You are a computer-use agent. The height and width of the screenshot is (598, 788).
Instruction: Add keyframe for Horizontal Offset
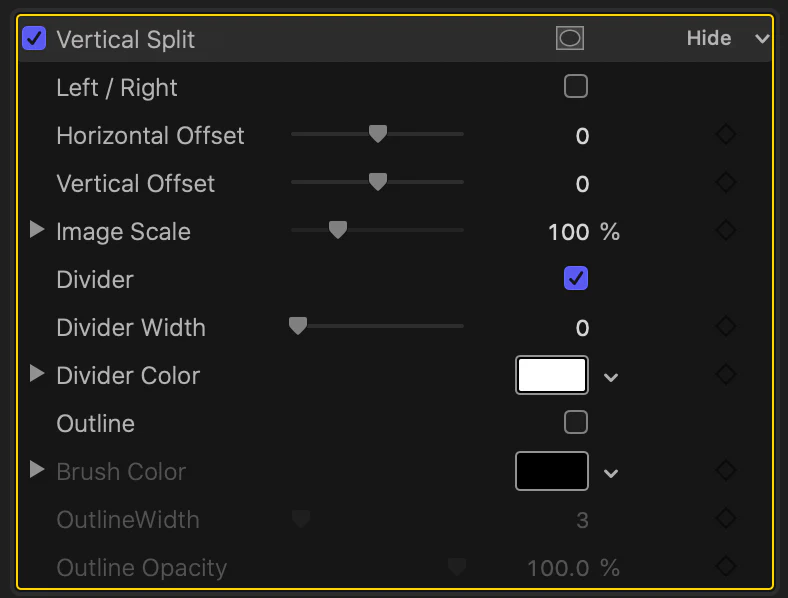(726, 135)
